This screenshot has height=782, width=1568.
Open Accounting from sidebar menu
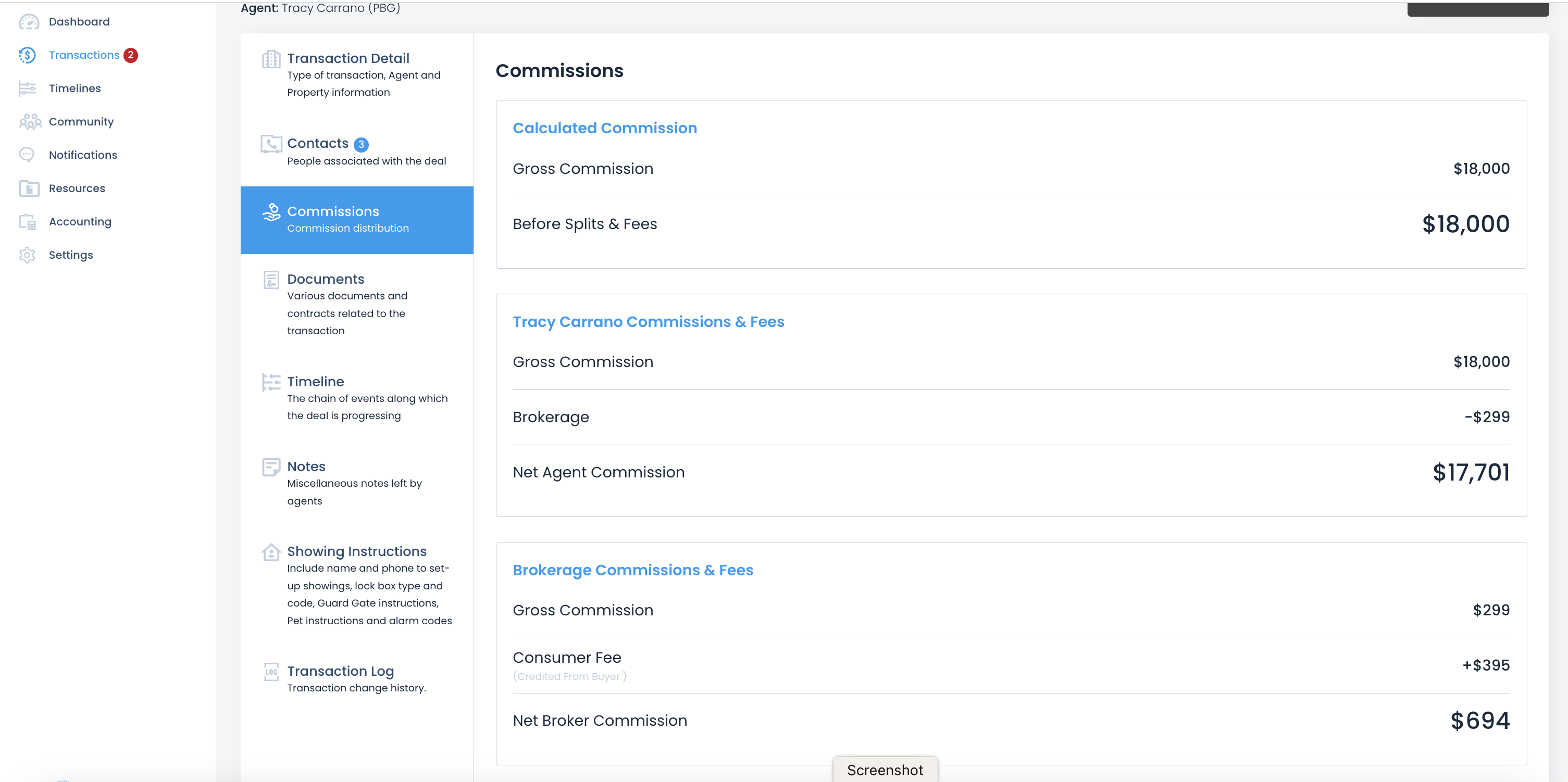[x=80, y=222]
